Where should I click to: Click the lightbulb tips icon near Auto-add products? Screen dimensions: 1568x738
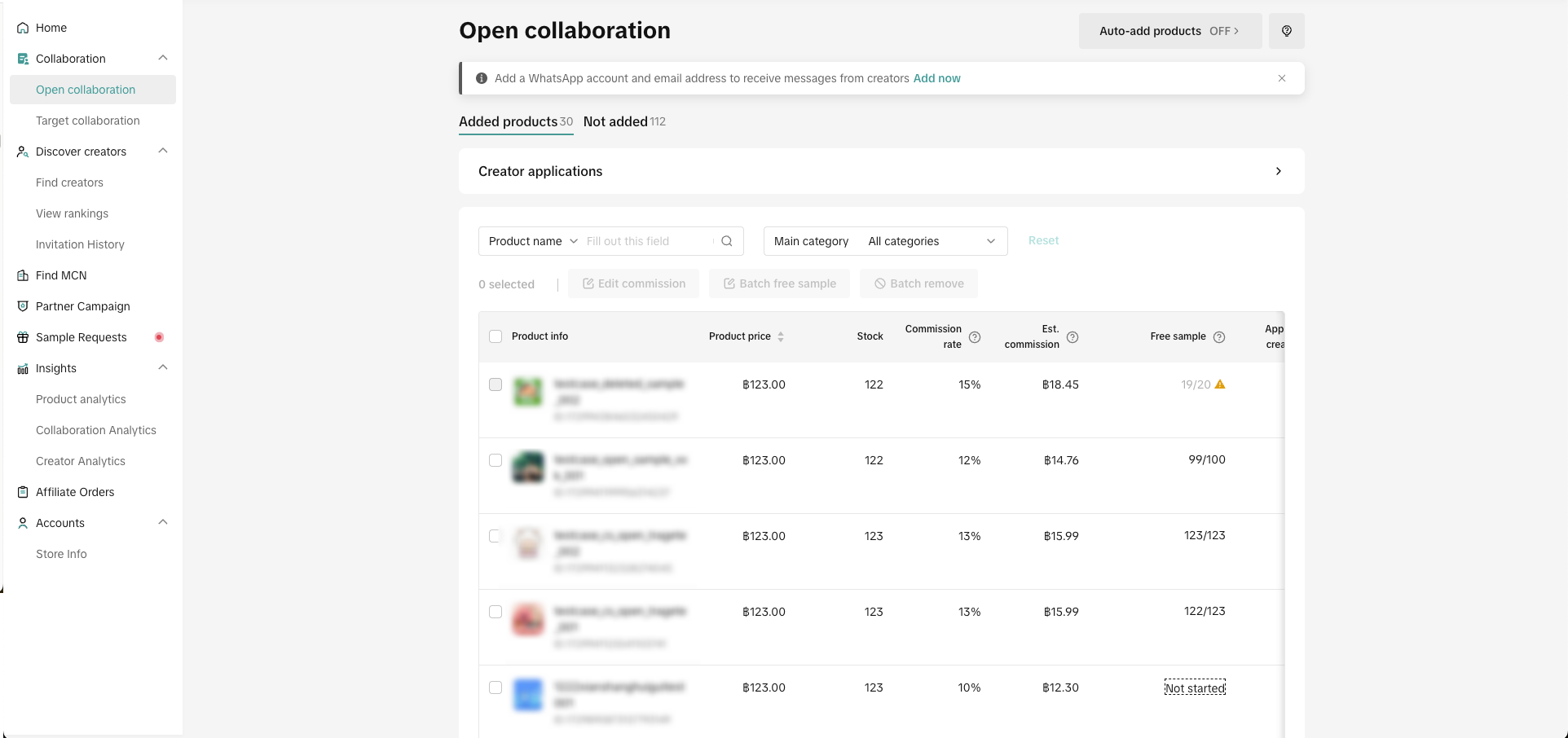[1286, 31]
